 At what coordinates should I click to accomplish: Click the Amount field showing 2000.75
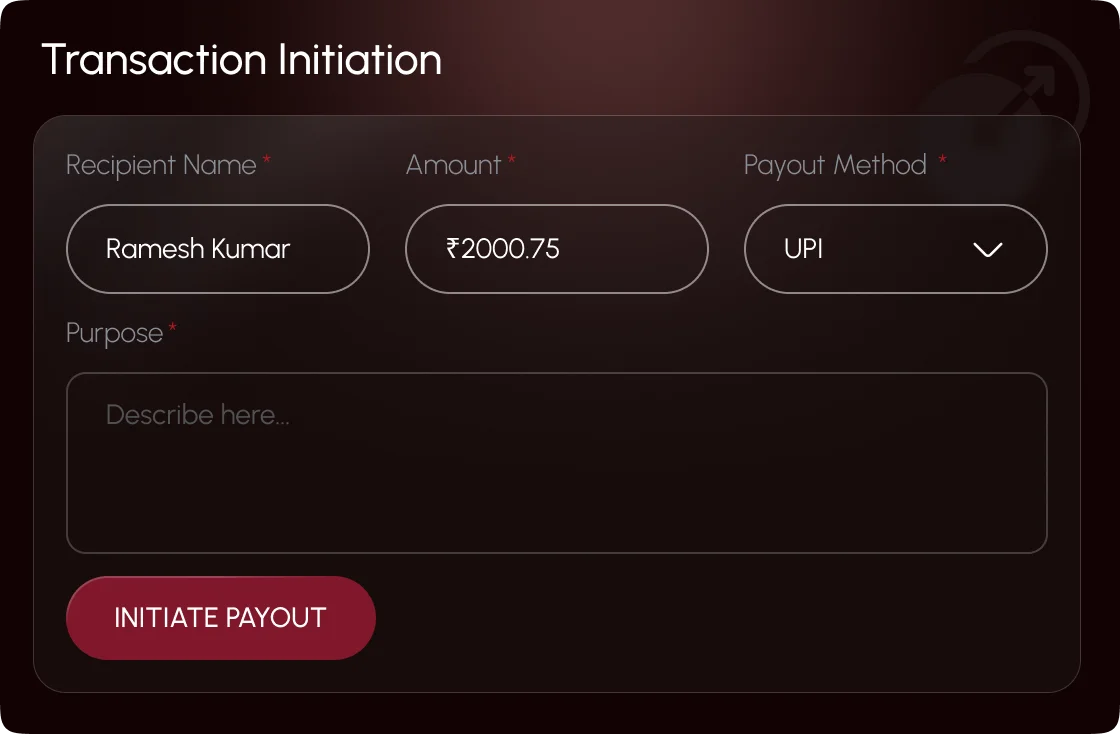click(556, 249)
